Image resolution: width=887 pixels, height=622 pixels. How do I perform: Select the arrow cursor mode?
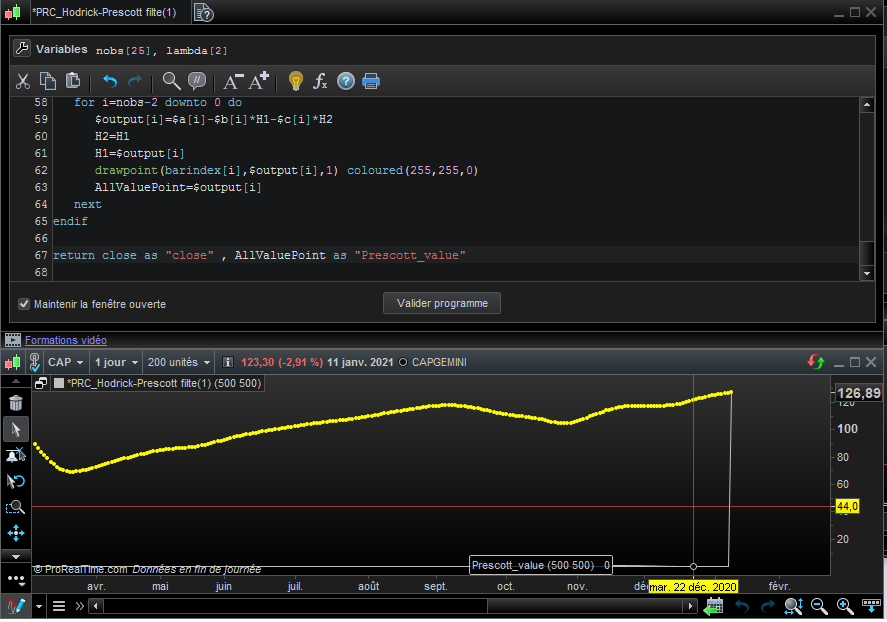[x=16, y=429]
